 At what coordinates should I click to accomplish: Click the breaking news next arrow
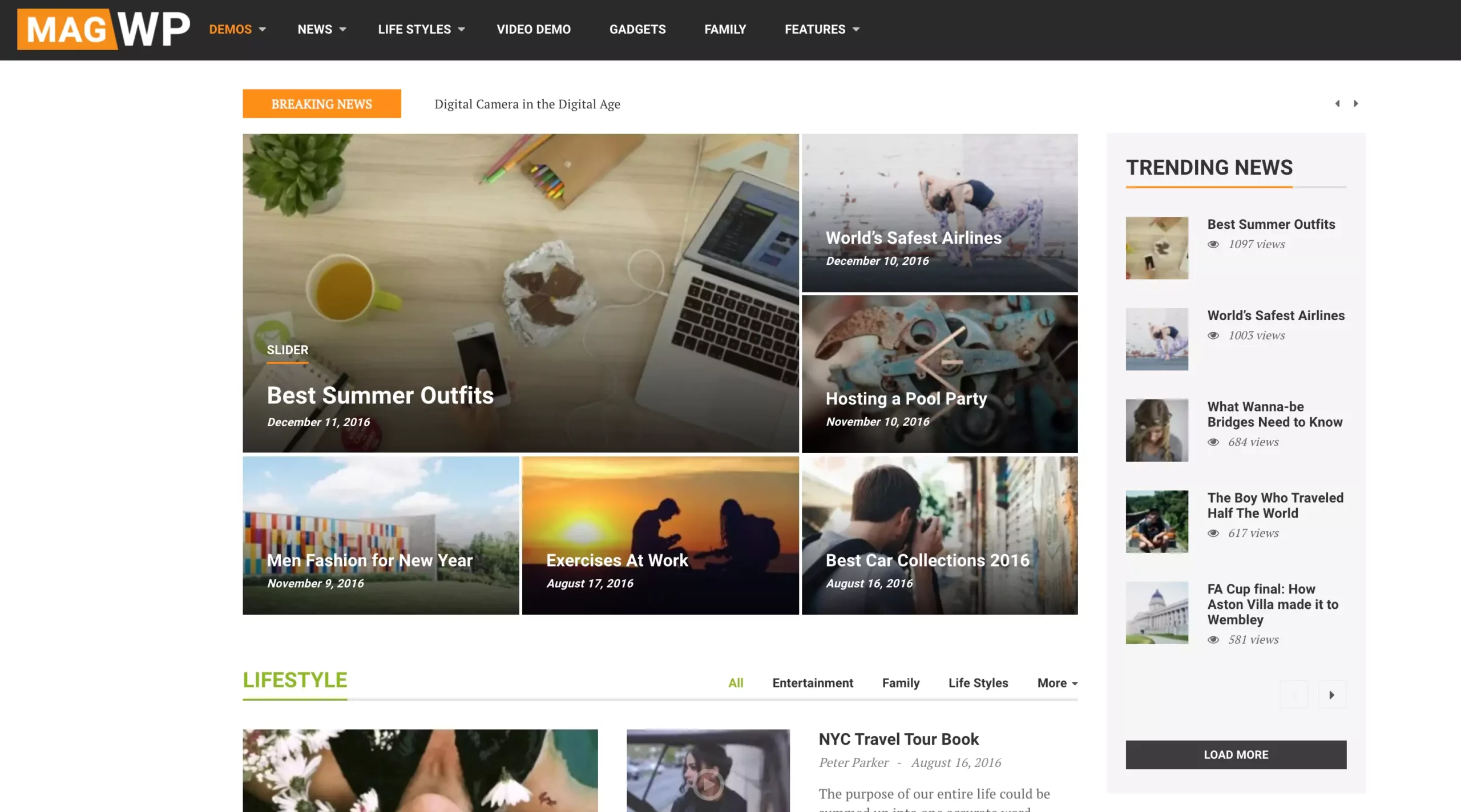point(1356,103)
